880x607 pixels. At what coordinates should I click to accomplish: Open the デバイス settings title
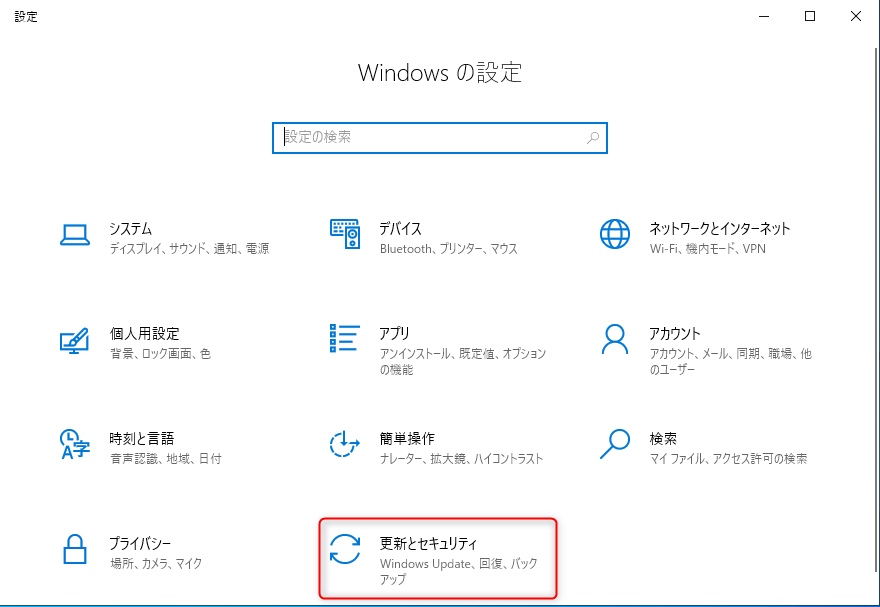tap(400, 229)
